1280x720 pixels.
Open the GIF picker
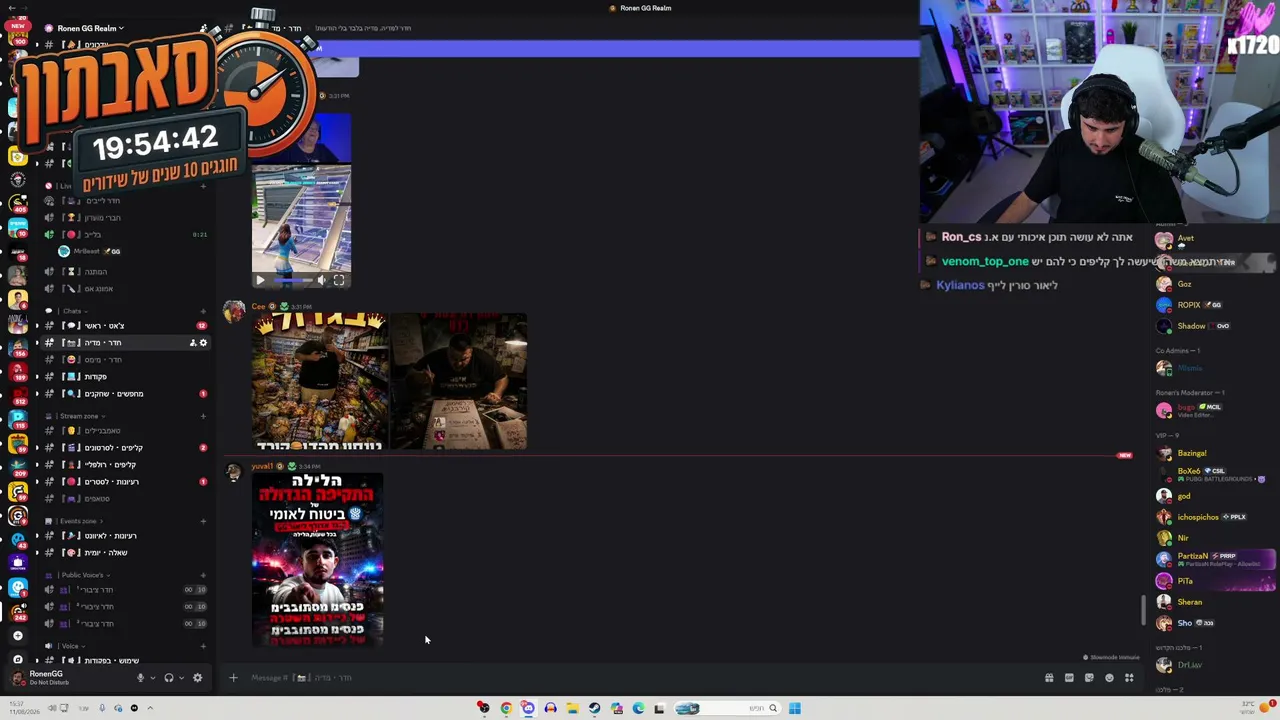click(x=1069, y=678)
